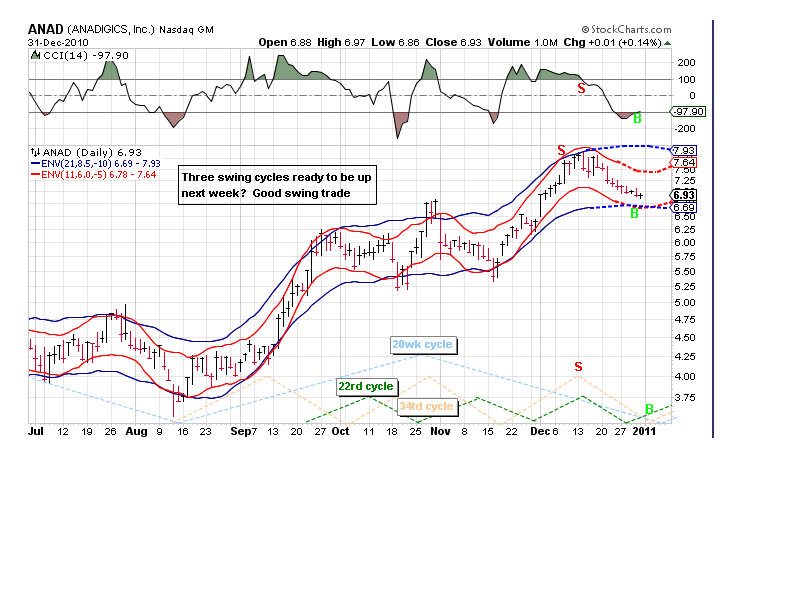Viewport: 800px width, 600px height.
Task: Click the 3.75 price axis label
Action: [x=685, y=397]
